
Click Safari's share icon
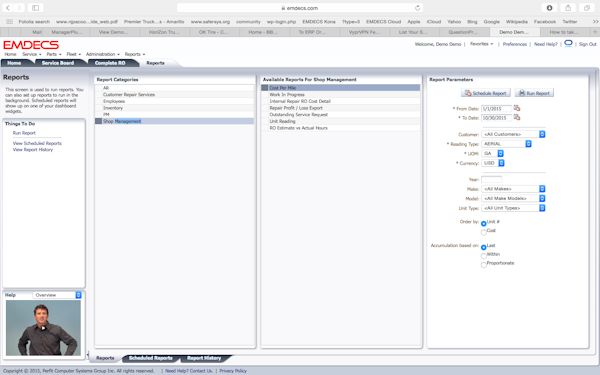[568, 8]
